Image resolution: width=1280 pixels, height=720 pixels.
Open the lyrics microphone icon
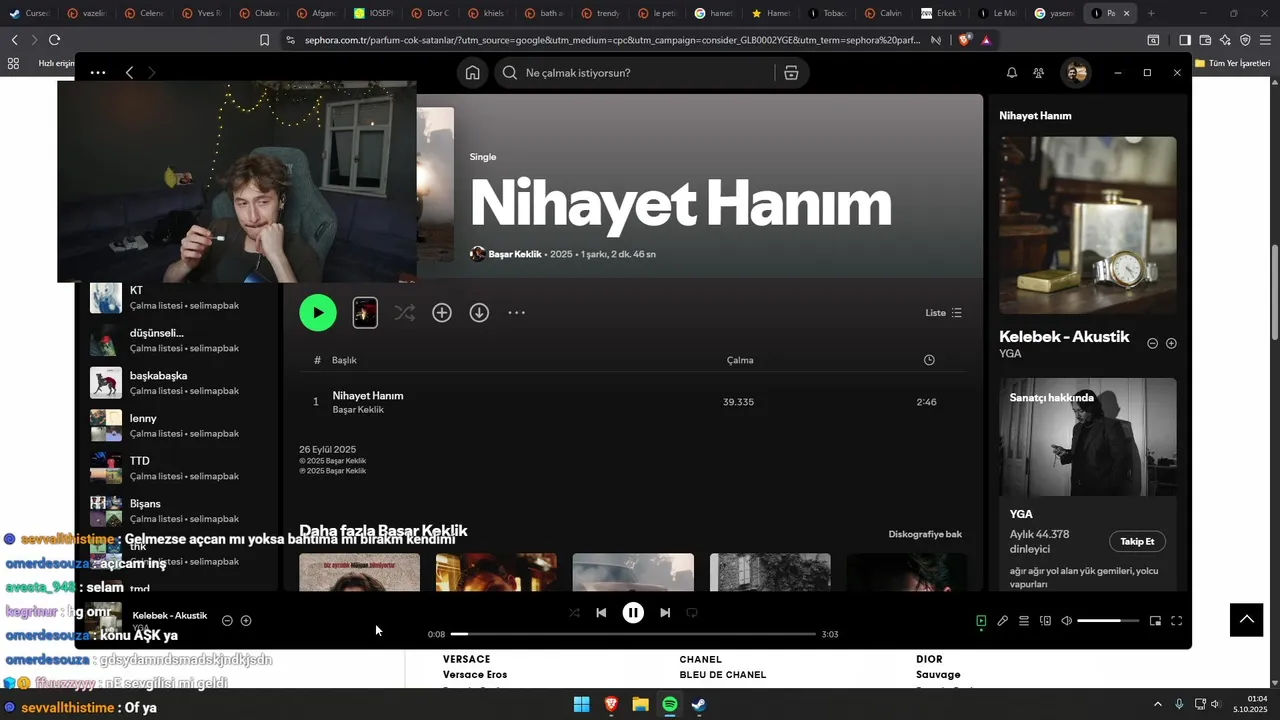coord(1002,621)
